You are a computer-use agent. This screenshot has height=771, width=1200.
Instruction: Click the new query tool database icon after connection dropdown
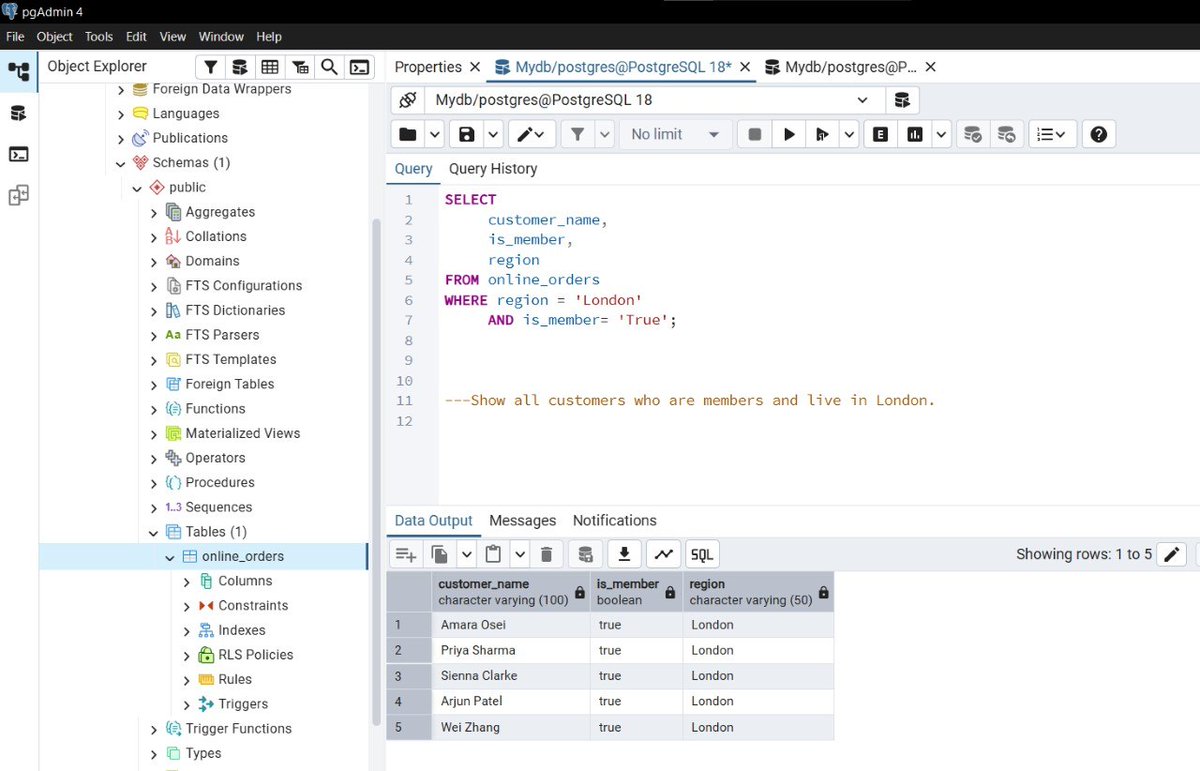tap(902, 100)
